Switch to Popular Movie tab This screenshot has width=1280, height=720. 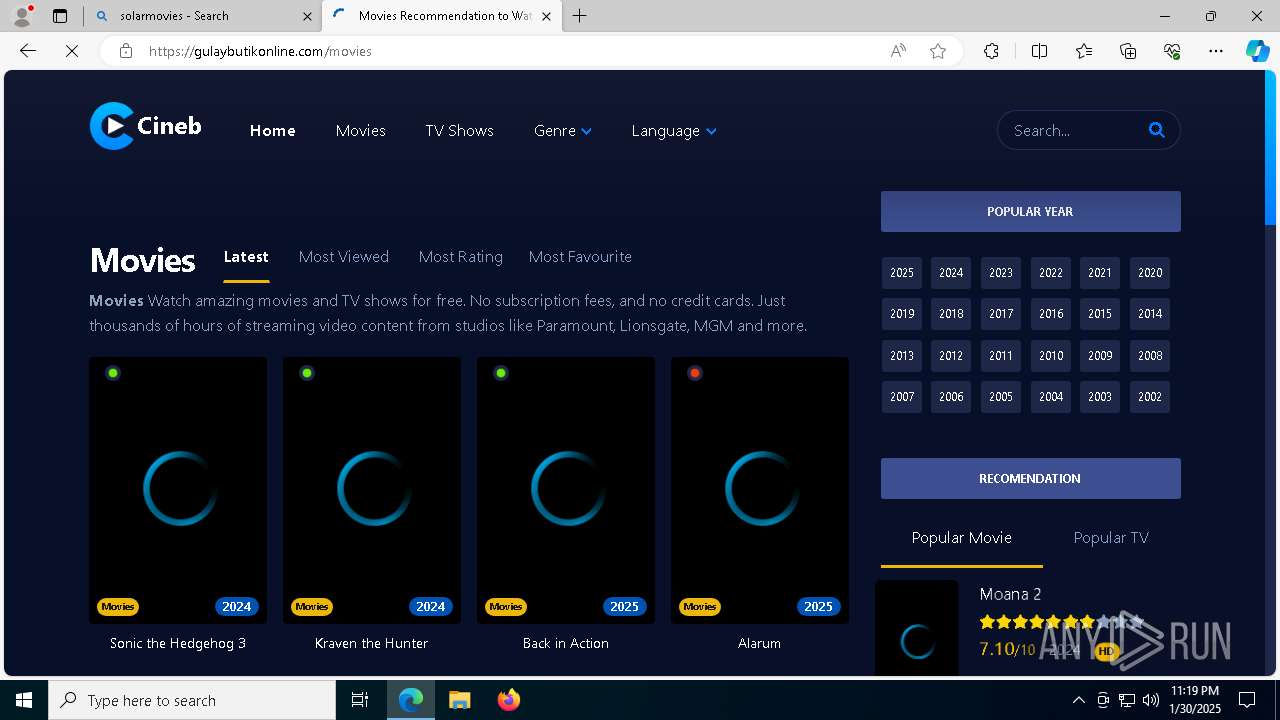tap(962, 538)
